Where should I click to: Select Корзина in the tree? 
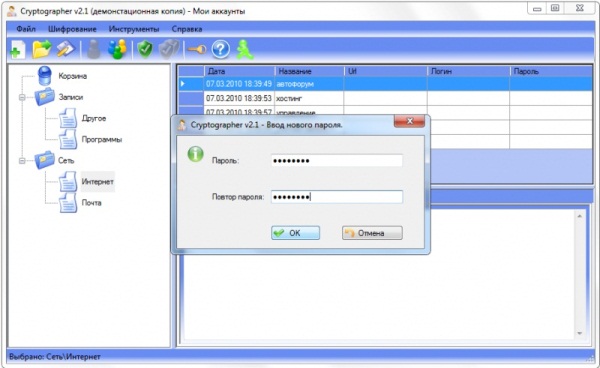73,76
